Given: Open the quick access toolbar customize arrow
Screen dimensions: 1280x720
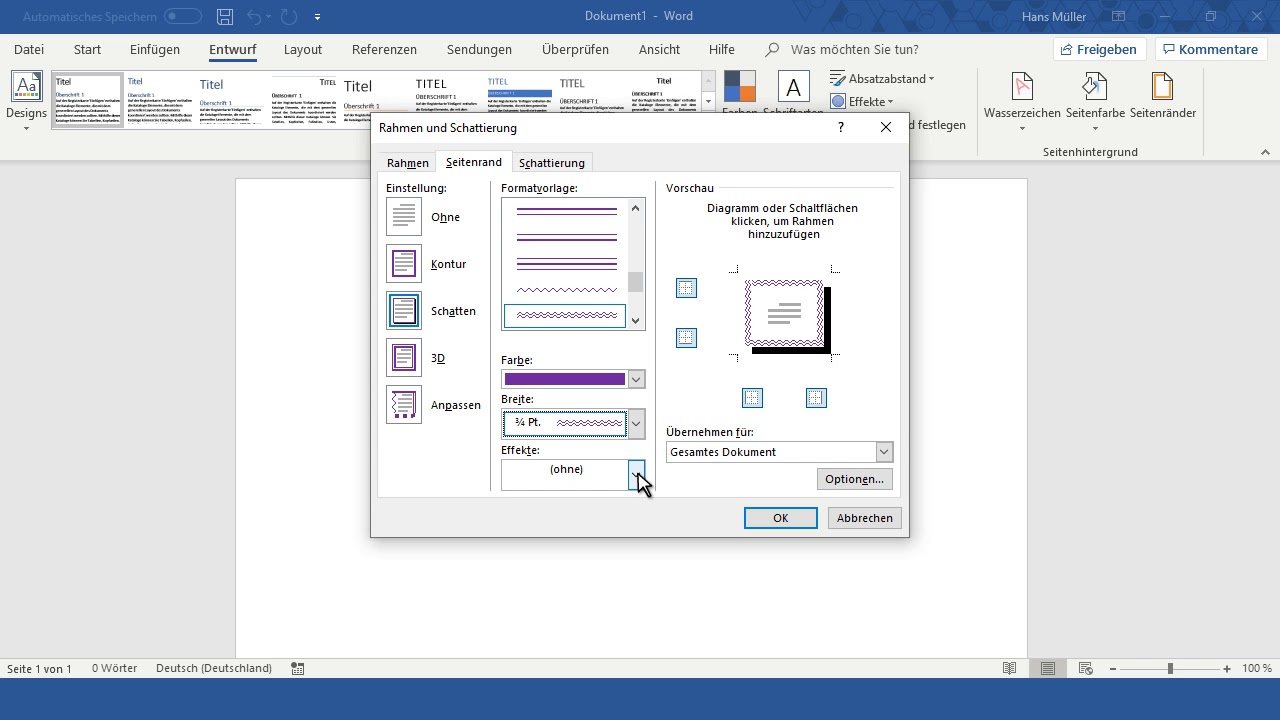Looking at the screenshot, I should 318,17.
